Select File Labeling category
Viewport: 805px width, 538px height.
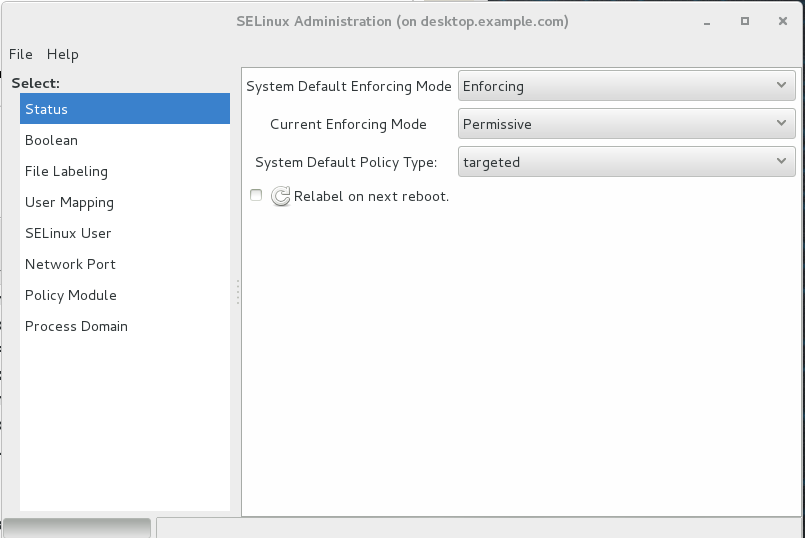pyautogui.click(x=125, y=171)
